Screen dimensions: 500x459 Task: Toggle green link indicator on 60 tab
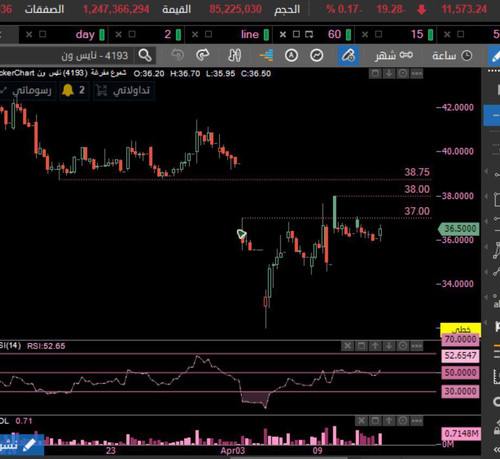[348, 35]
